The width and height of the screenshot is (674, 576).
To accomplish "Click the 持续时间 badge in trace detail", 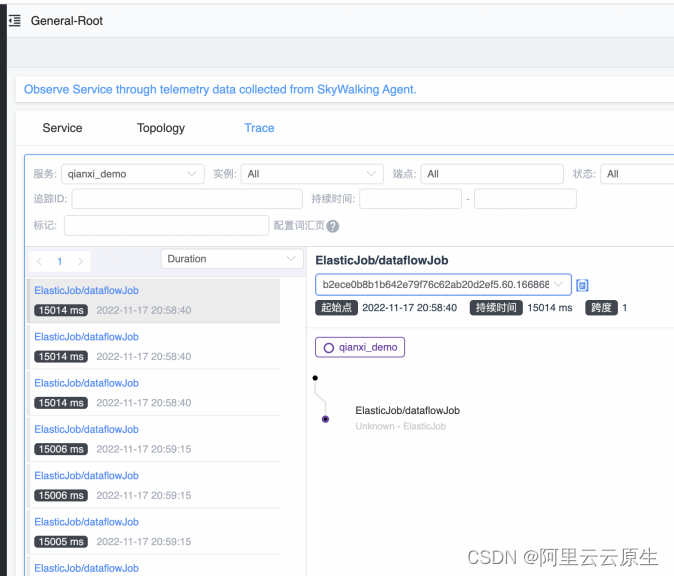I will point(496,308).
